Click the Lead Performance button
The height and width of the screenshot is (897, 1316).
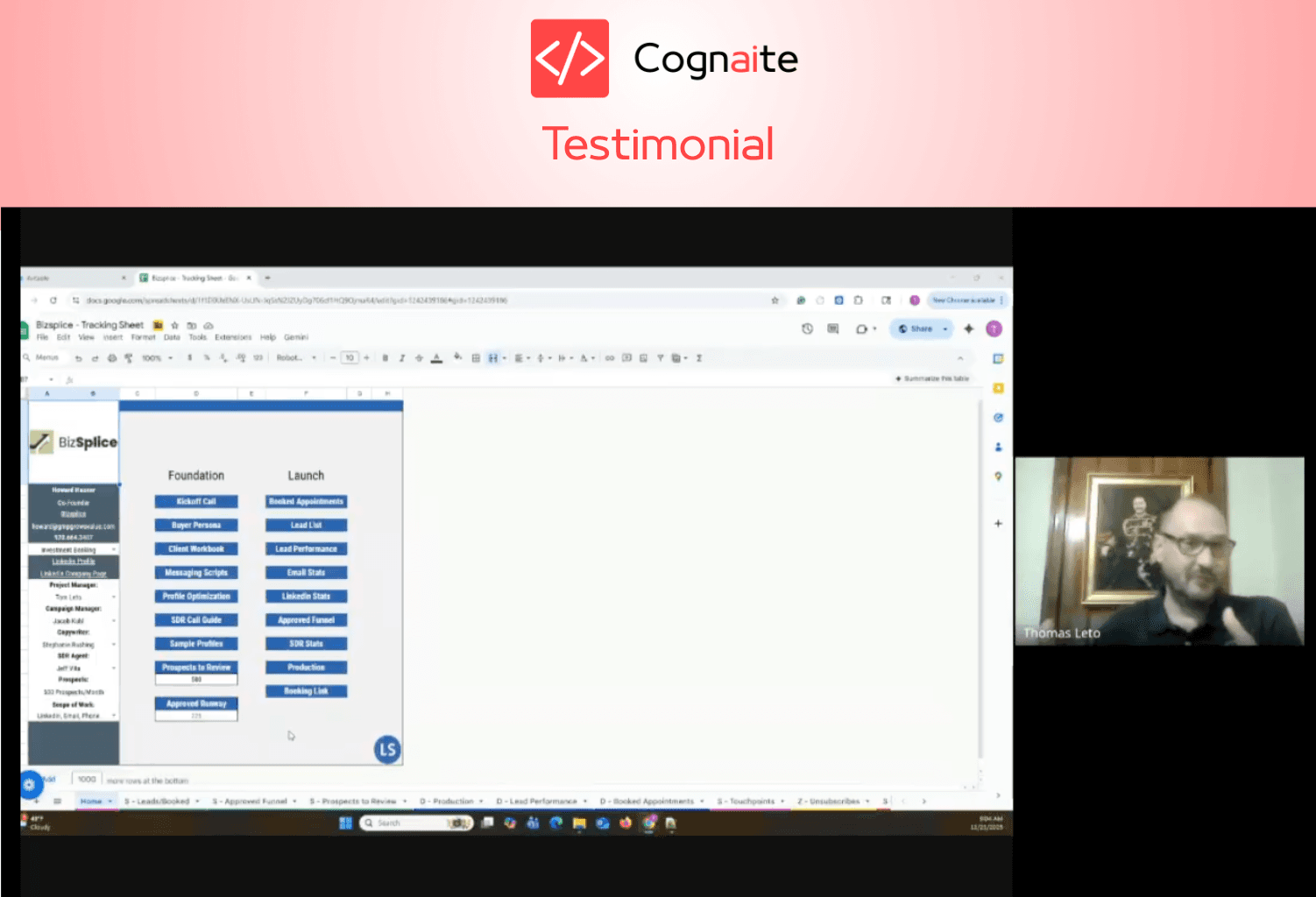click(x=307, y=549)
